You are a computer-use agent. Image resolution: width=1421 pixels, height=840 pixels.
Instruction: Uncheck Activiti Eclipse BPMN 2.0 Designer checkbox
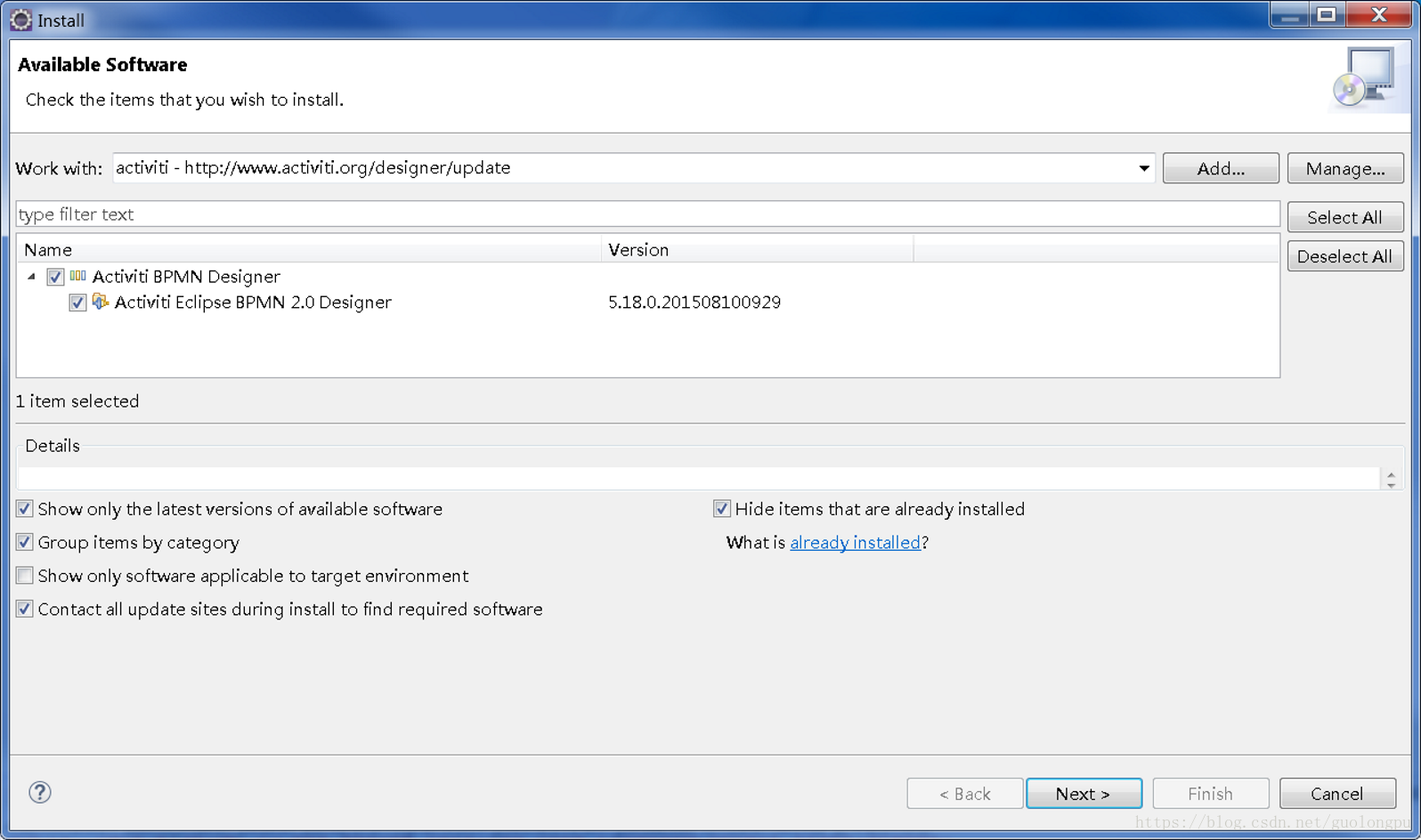coord(77,303)
